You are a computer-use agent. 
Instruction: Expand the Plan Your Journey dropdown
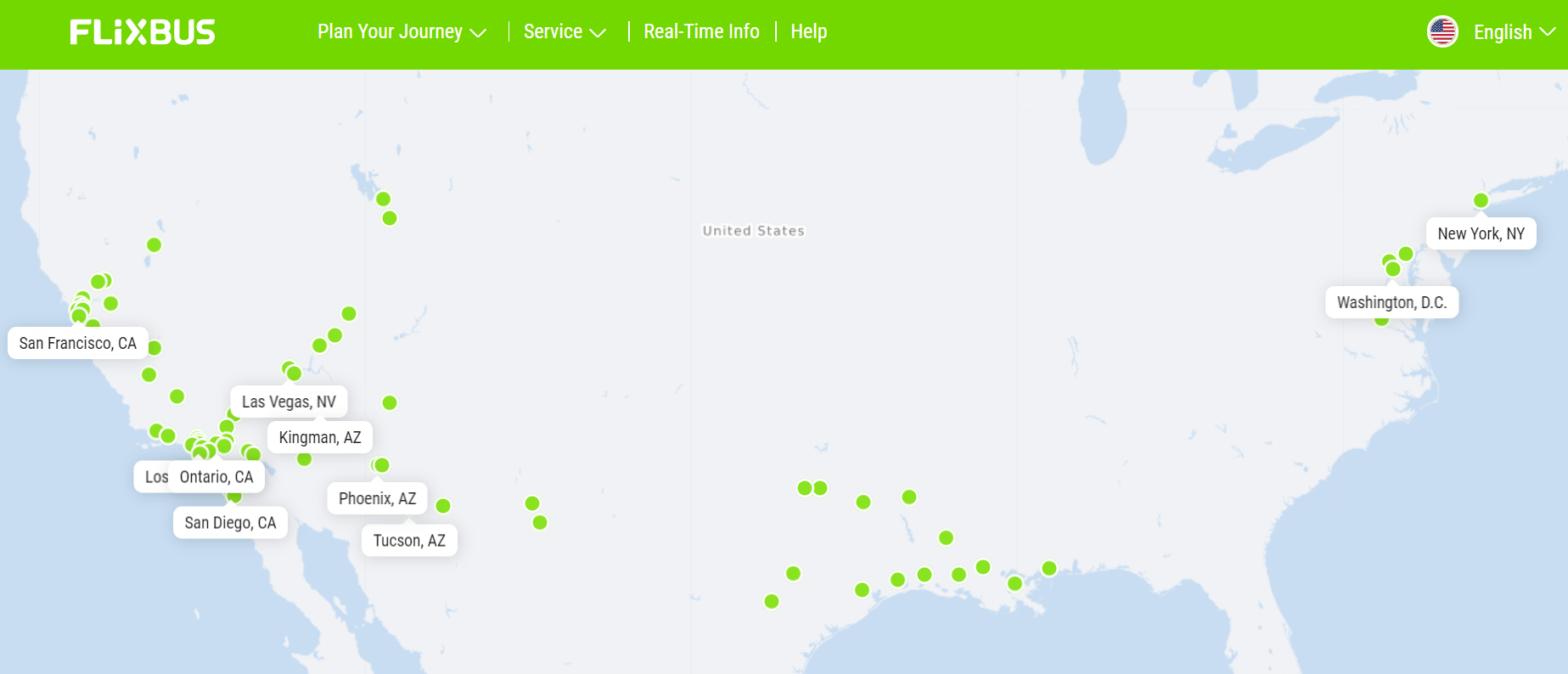point(402,32)
